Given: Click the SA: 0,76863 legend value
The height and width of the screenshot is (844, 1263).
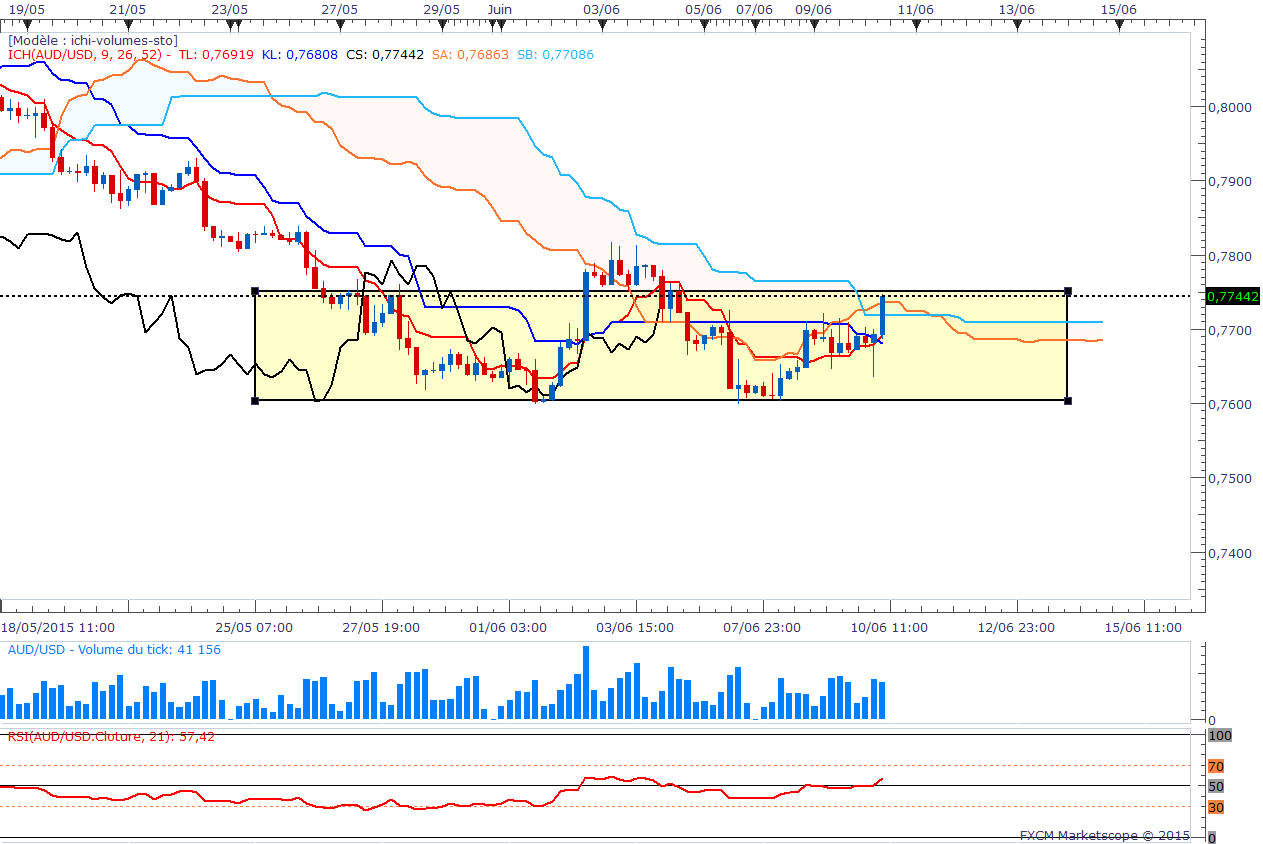Looking at the screenshot, I should point(470,54).
